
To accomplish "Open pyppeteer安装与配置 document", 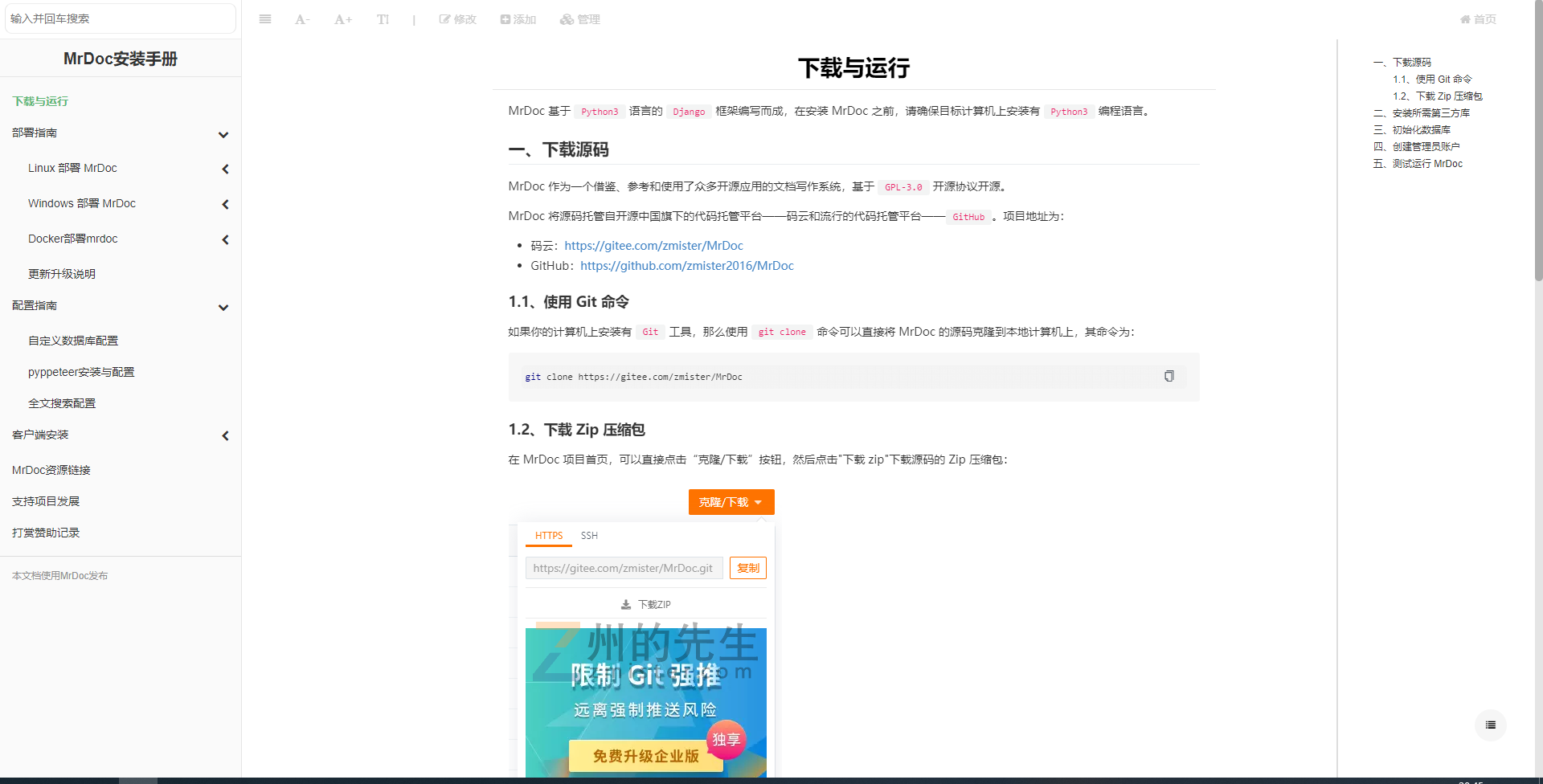I will coord(81,372).
